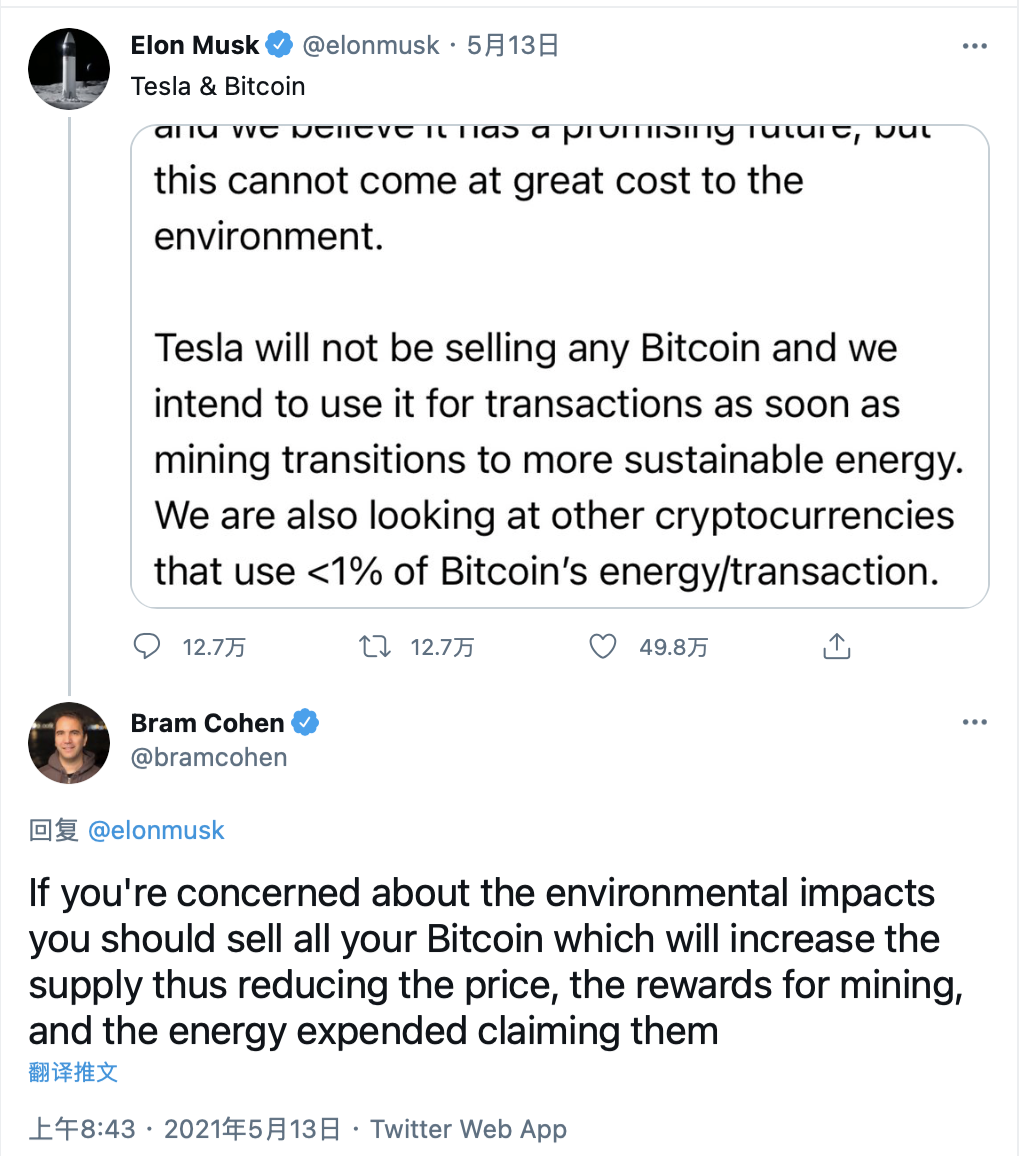Click 翻译推文 to translate the tweet
This screenshot has width=1022, height=1156.
click(x=73, y=1072)
